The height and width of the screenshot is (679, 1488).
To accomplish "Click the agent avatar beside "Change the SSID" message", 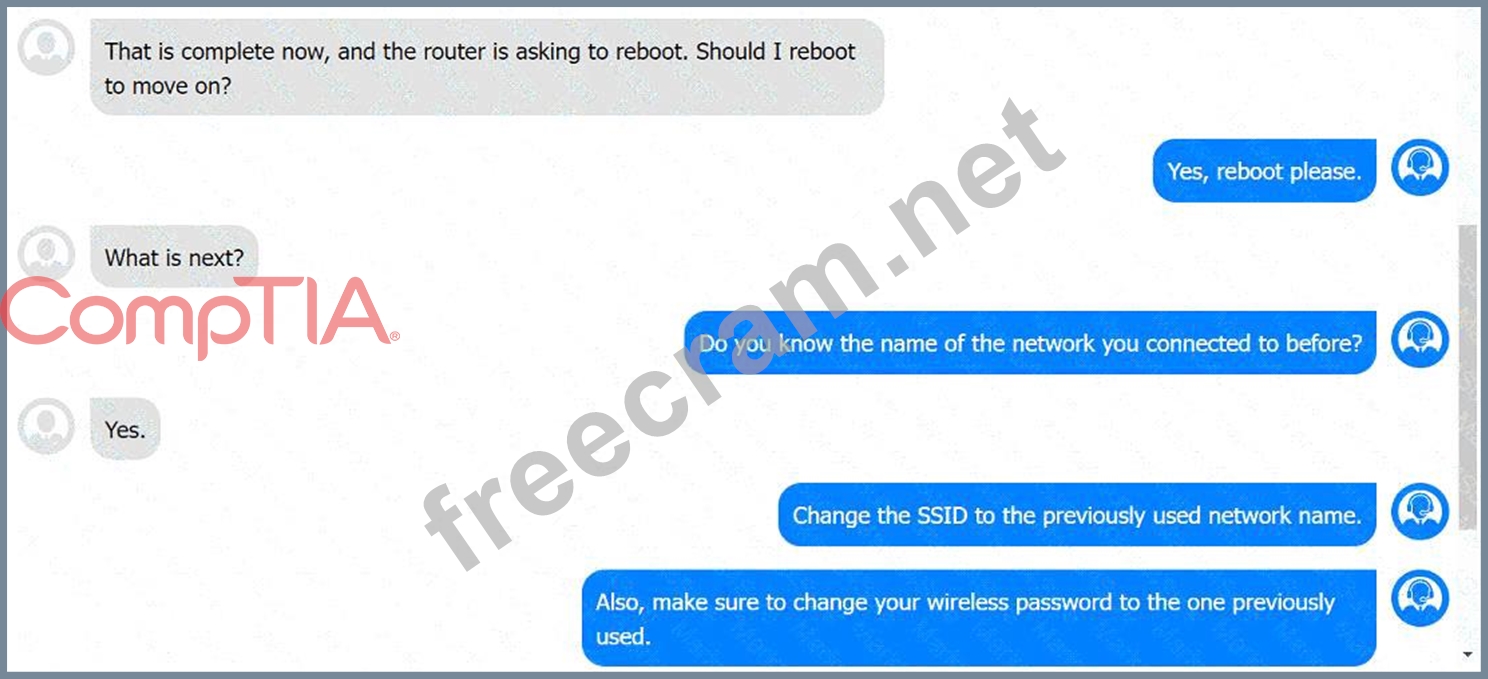I will (1420, 511).
